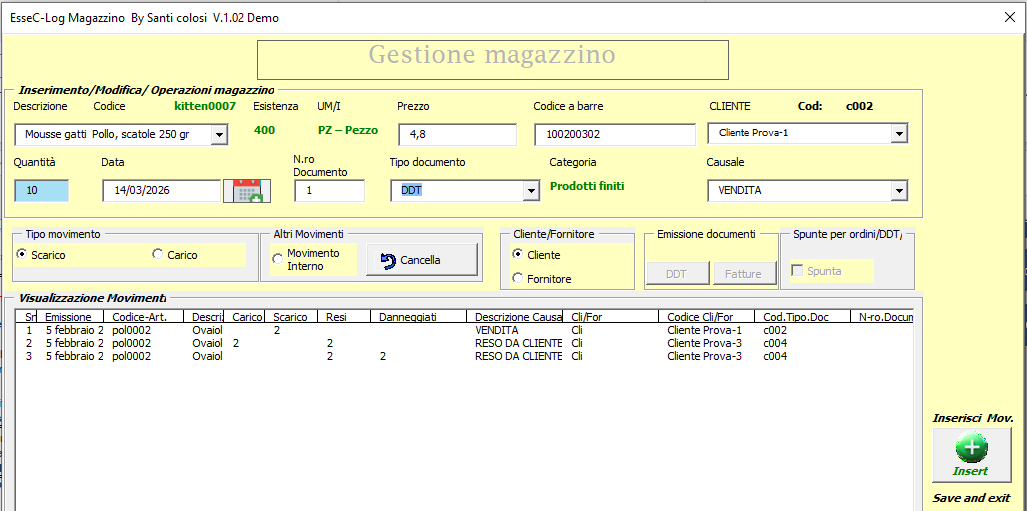Open the calendar date picker icon
Screen dimensions: 1027x511
click(x=246, y=191)
